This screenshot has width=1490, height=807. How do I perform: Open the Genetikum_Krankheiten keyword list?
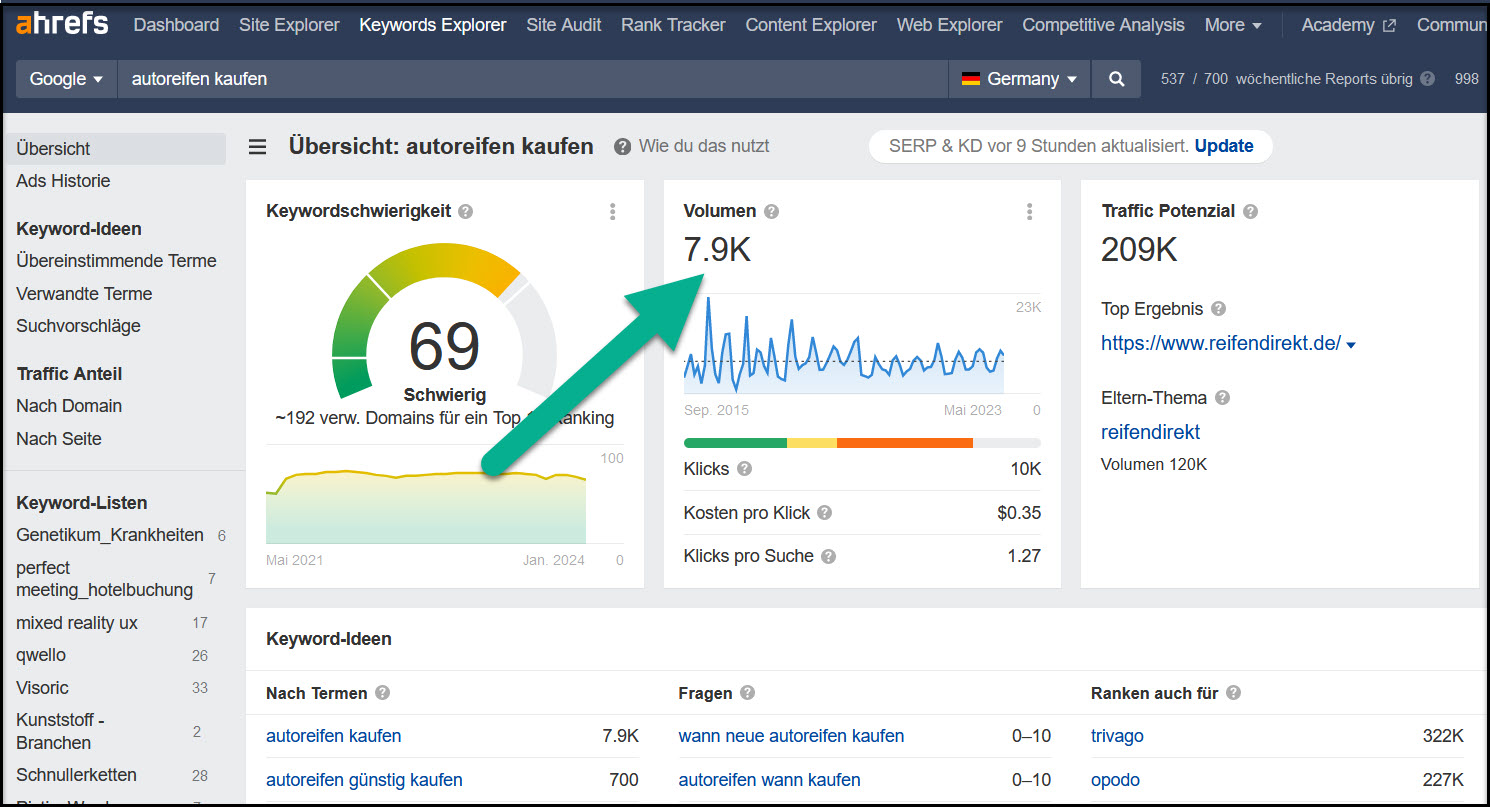click(110, 535)
